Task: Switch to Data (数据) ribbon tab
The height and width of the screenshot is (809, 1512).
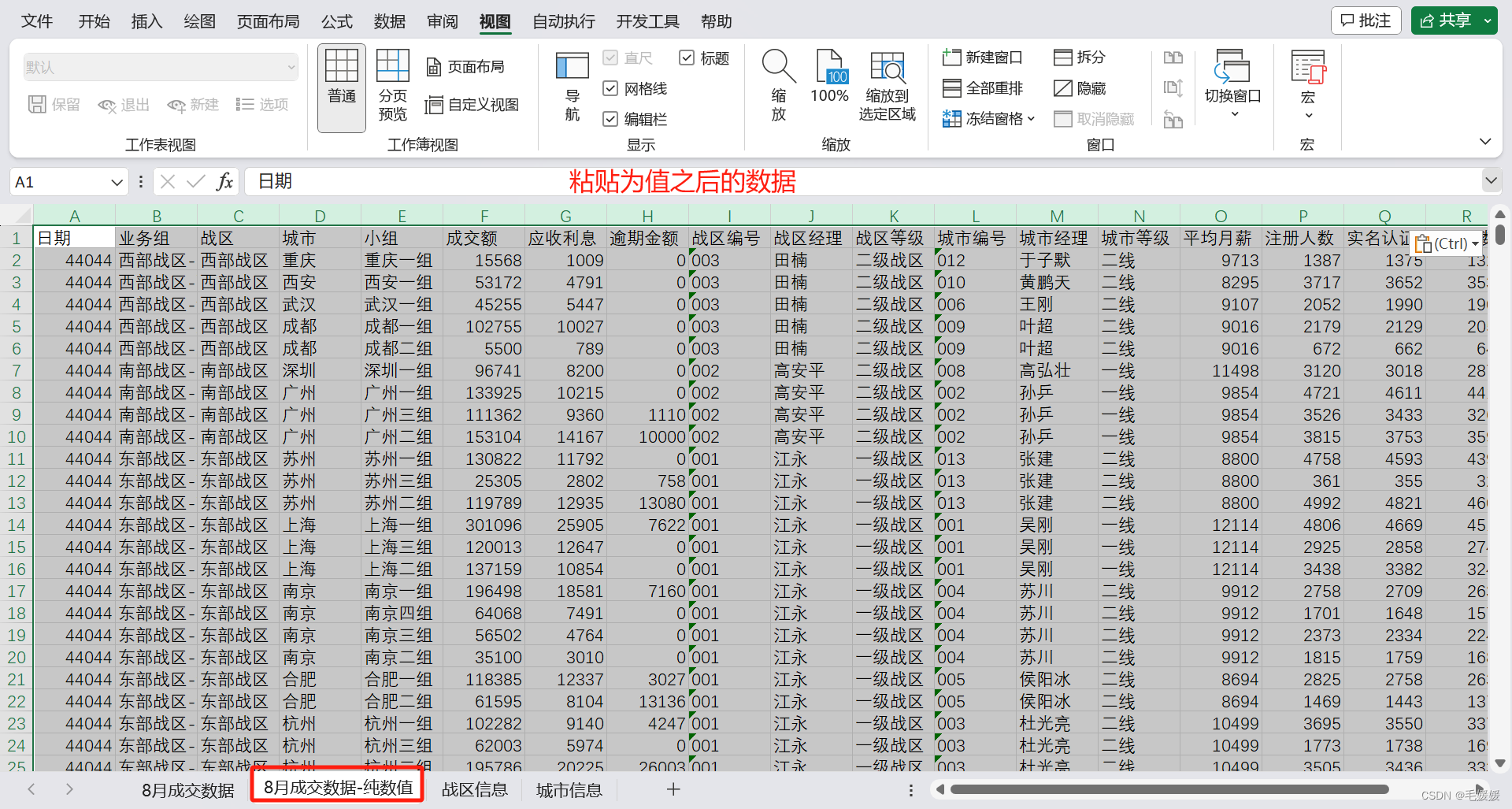Action: coord(390,21)
